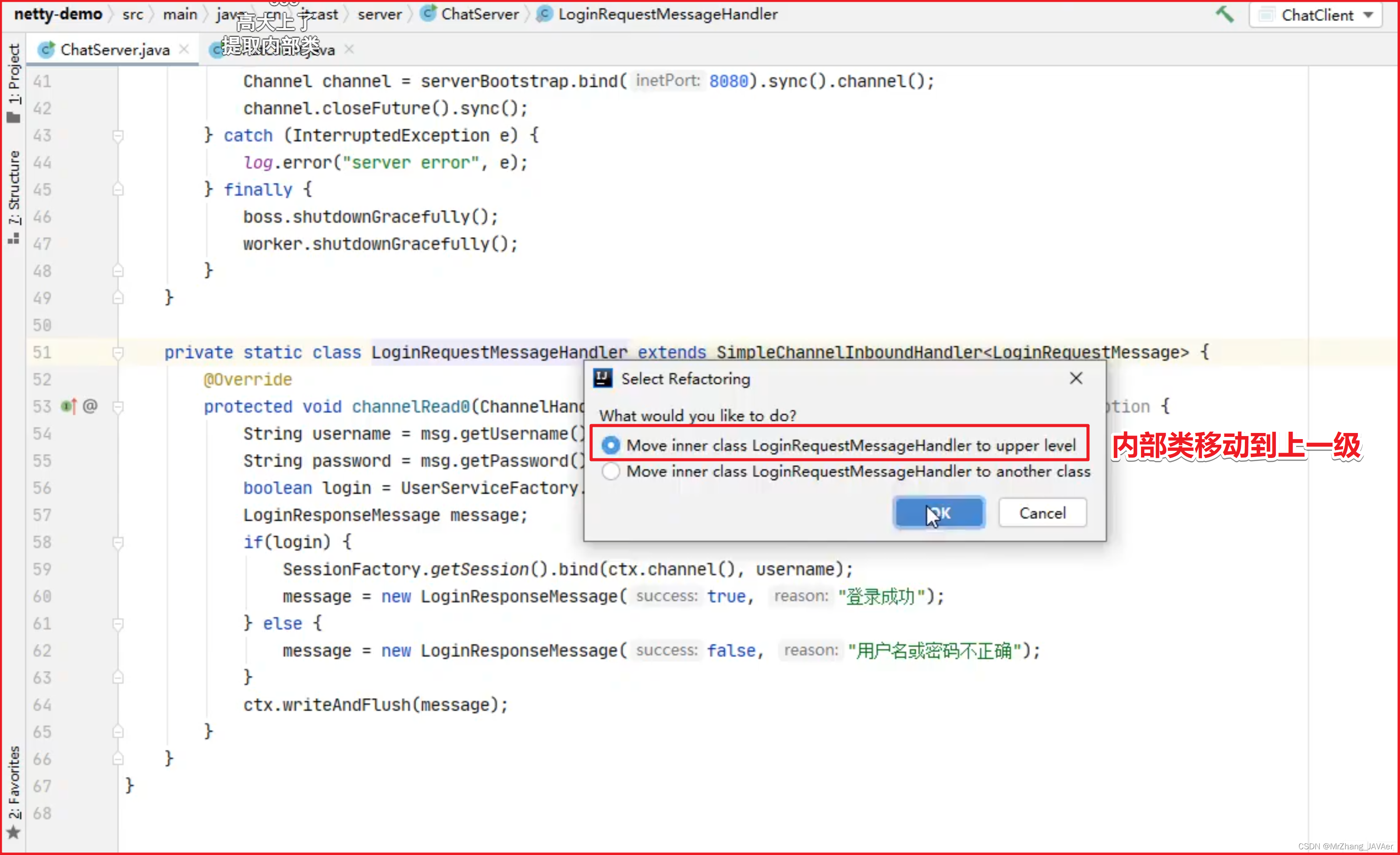
Task: Open the ChatClient run configuration dropdown
Action: [1315, 15]
